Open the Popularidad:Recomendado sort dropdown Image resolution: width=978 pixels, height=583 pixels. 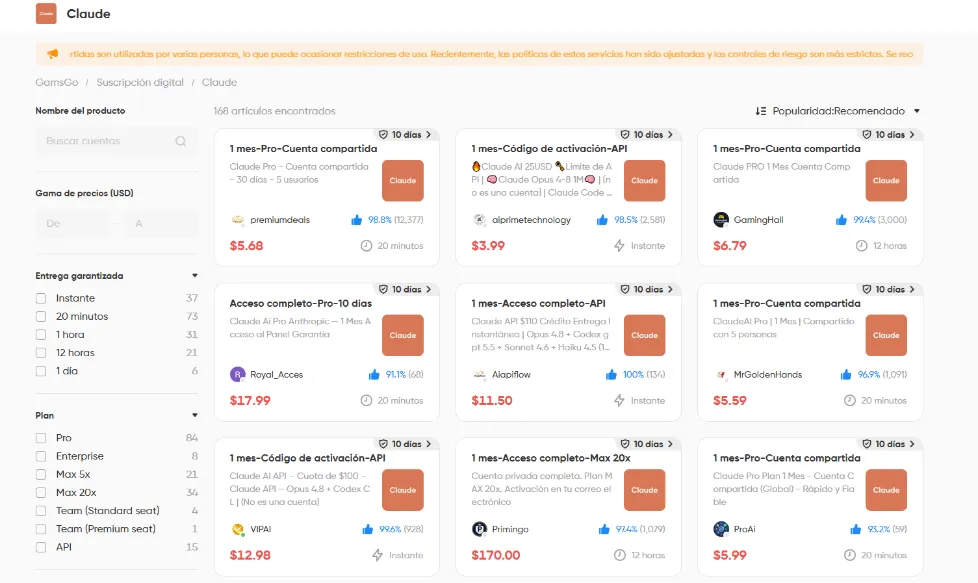pos(838,111)
